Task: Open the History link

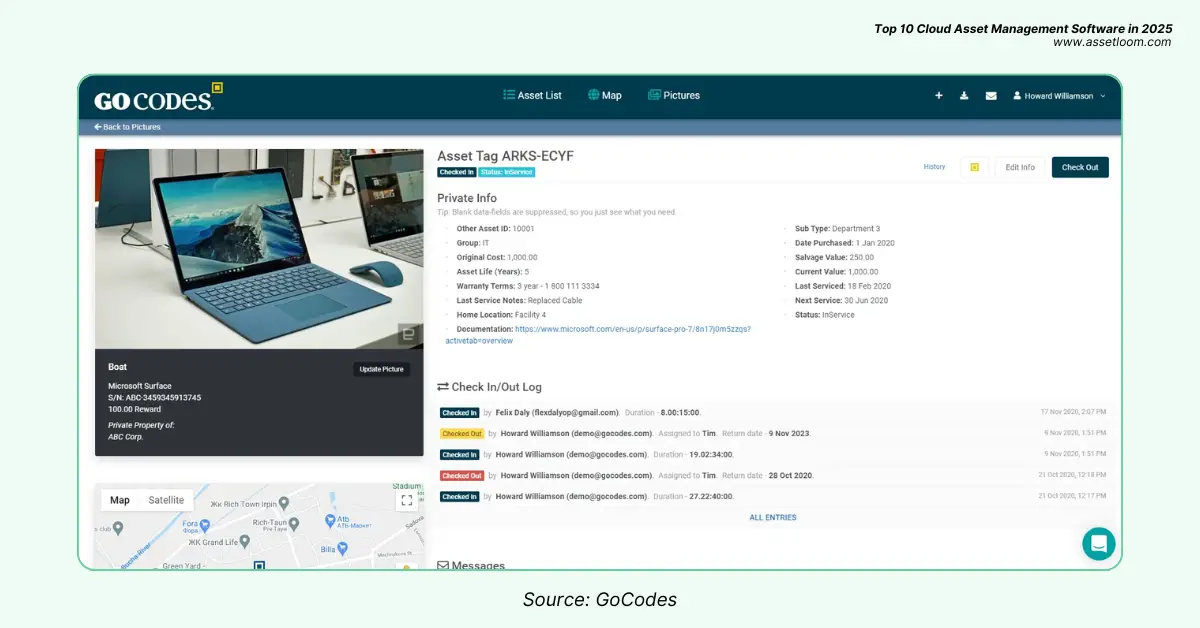Action: (x=934, y=167)
